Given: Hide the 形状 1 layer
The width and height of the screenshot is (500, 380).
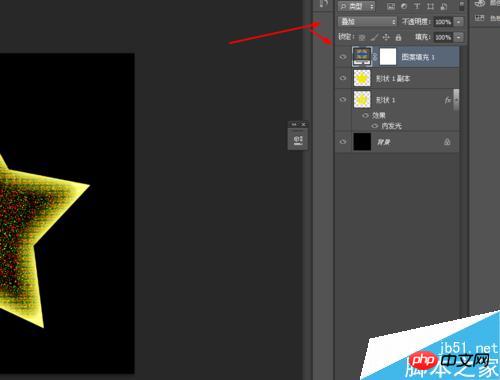Looking at the screenshot, I should click(x=343, y=99).
